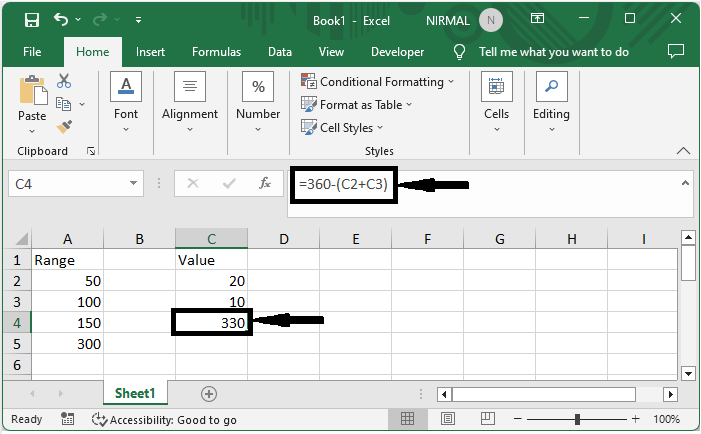Open the Formulas ribbon tab
The width and height of the screenshot is (701, 434).
[216, 52]
